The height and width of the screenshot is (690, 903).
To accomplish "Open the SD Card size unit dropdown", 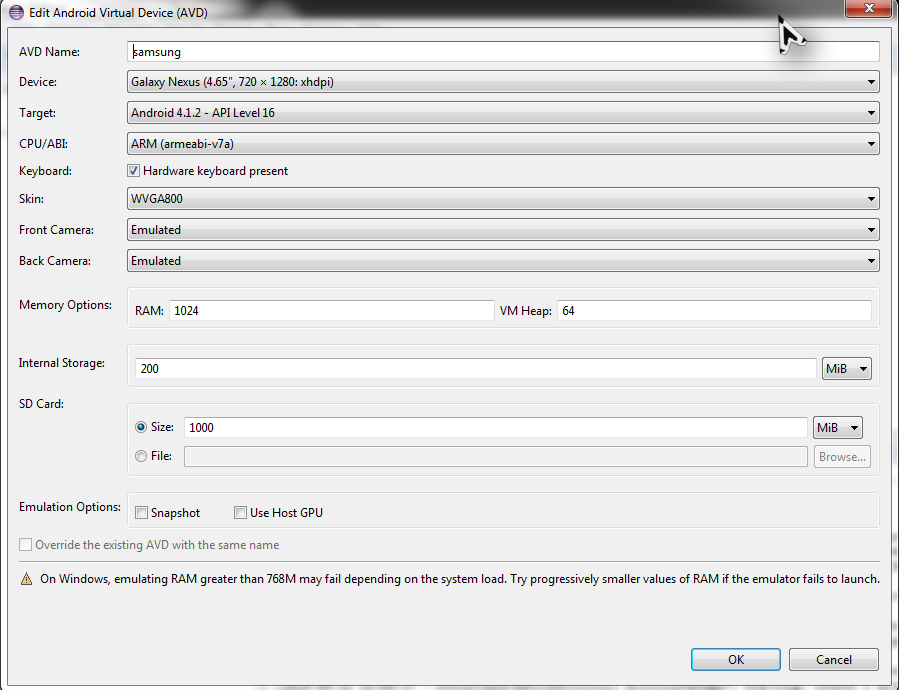I will click(x=837, y=427).
